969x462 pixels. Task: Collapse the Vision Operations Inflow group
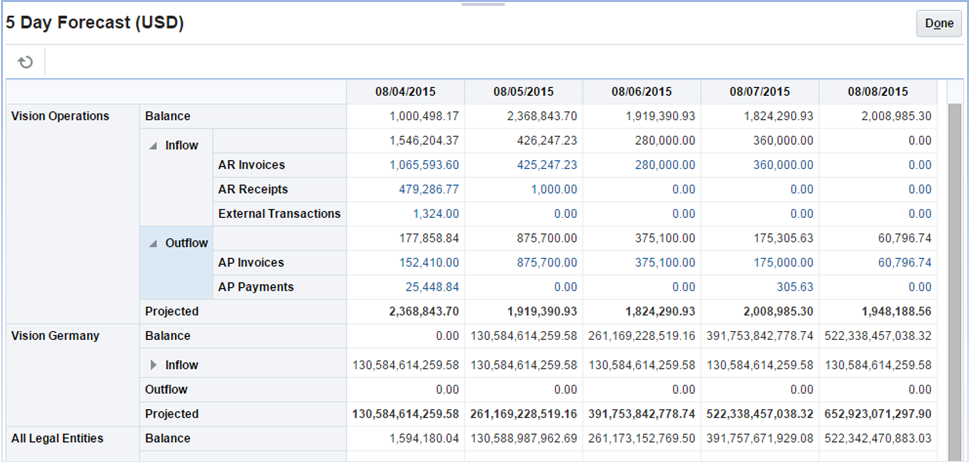154,145
